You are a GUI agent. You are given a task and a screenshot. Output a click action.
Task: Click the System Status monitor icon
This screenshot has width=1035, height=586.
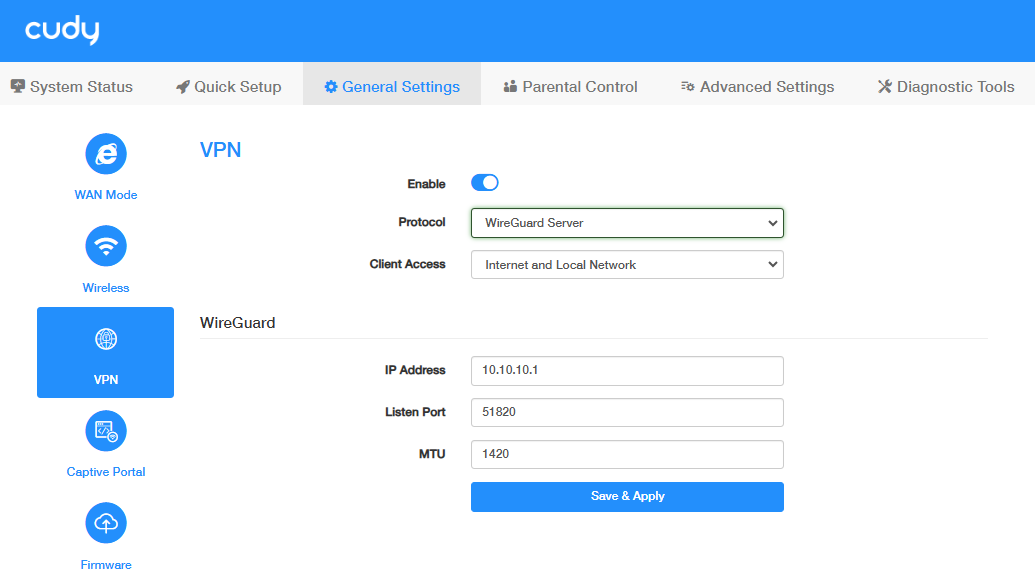18,87
